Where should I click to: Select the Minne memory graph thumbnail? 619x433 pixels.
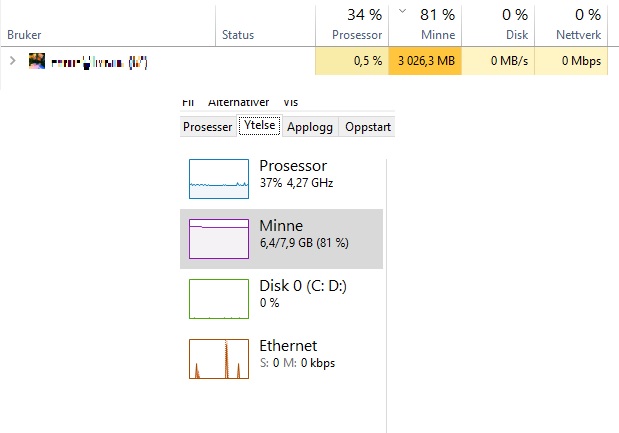pyautogui.click(x=219, y=239)
